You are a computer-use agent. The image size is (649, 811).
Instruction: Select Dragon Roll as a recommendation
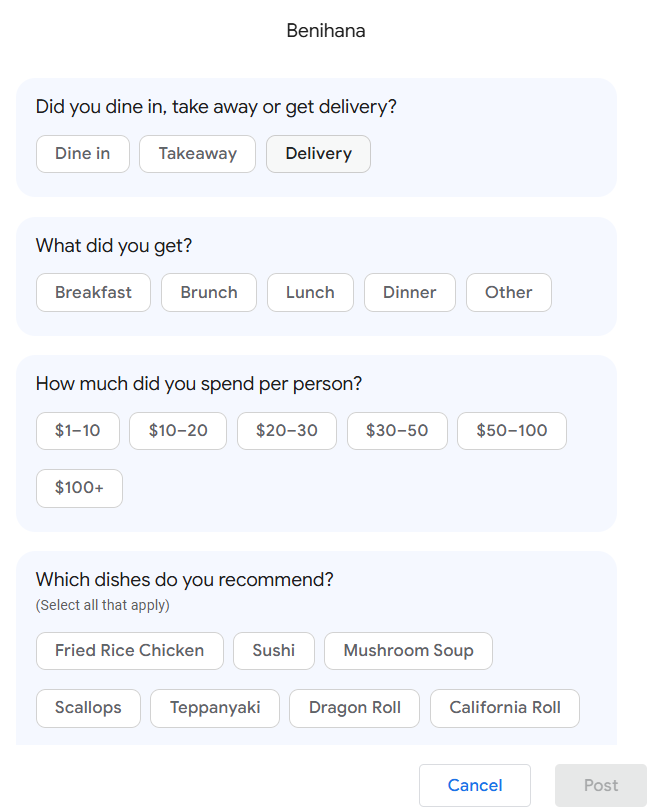(355, 708)
